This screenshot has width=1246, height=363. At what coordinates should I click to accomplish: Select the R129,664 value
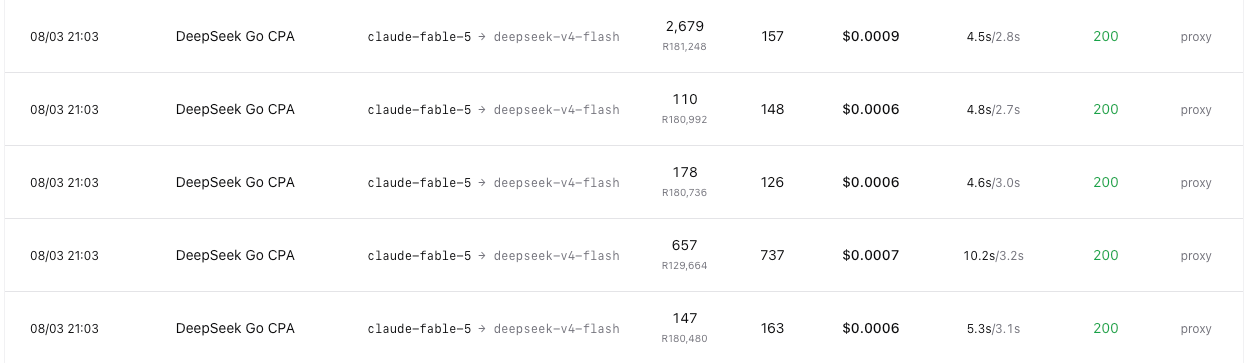(x=684, y=265)
